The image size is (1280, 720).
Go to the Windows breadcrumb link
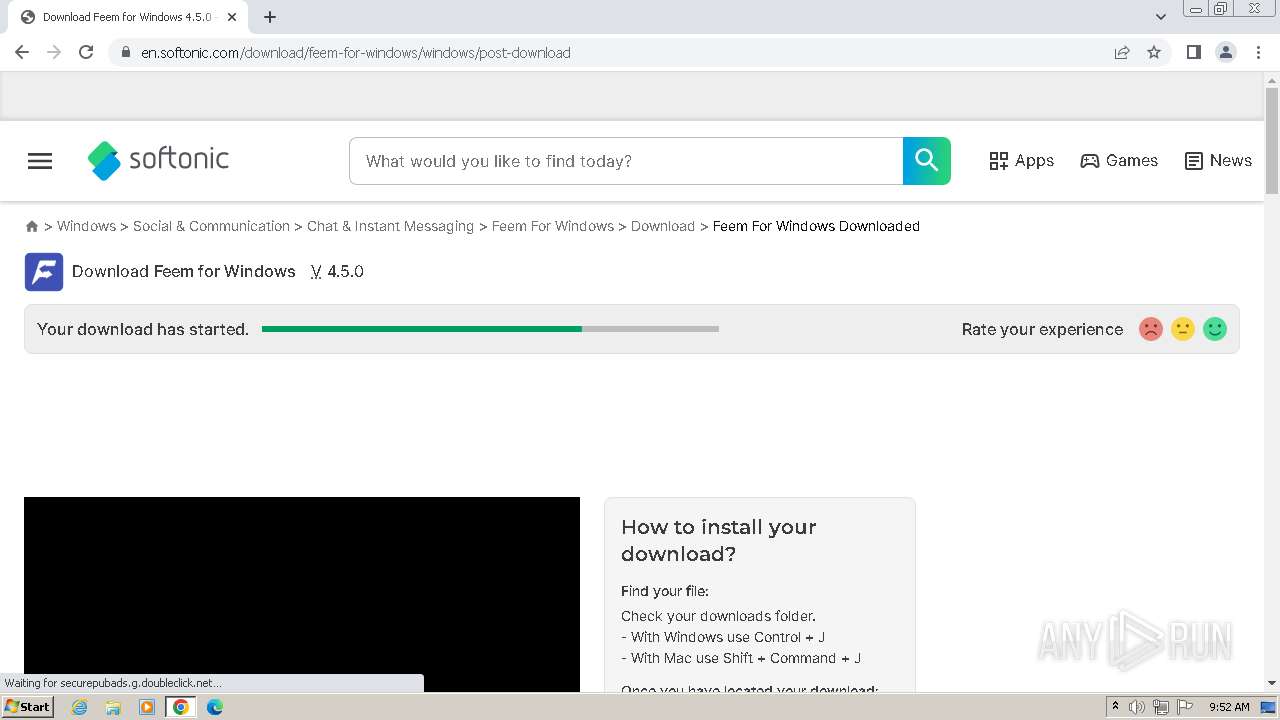click(x=86, y=226)
